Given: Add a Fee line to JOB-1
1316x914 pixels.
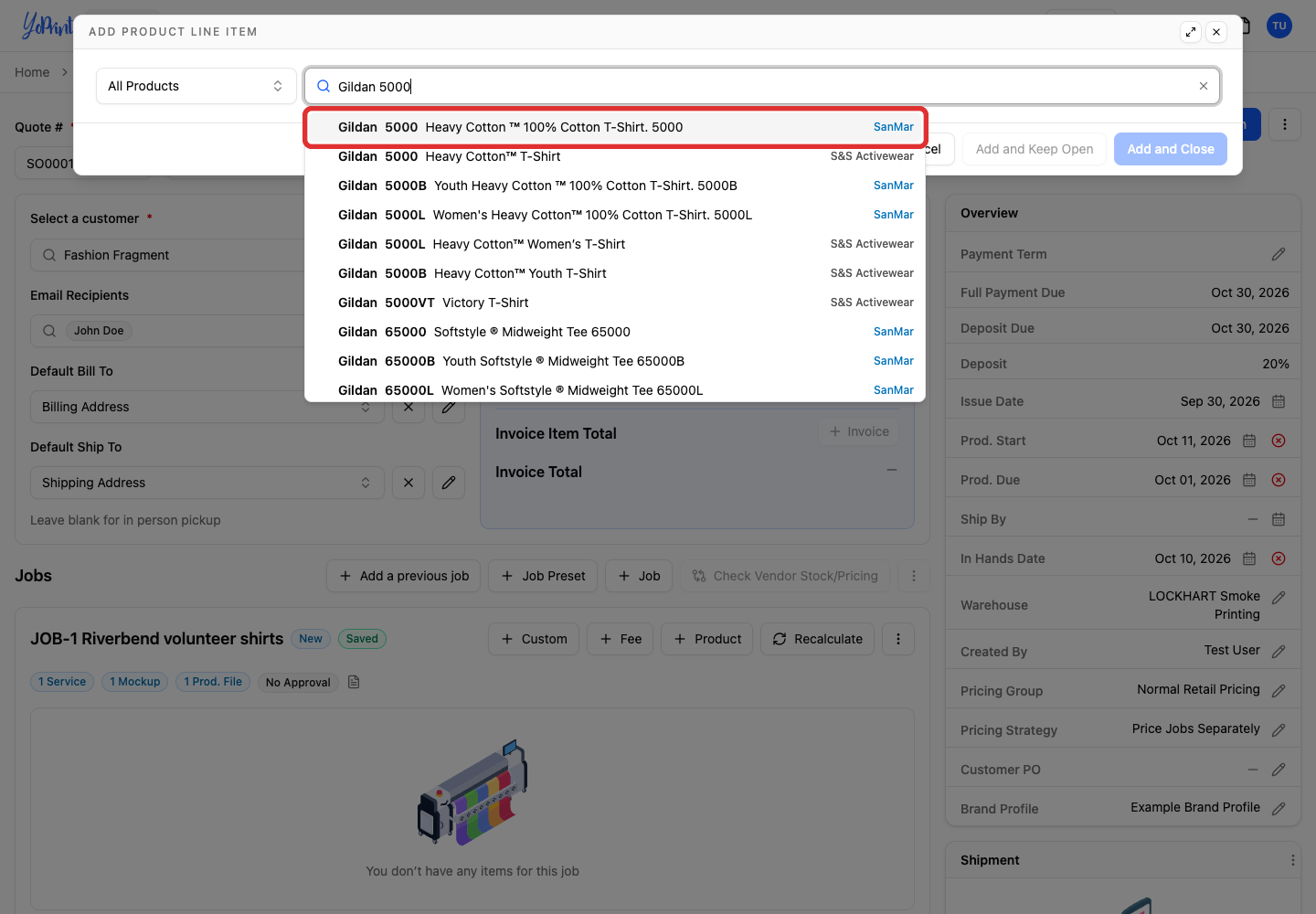Looking at the screenshot, I should click(x=621, y=639).
